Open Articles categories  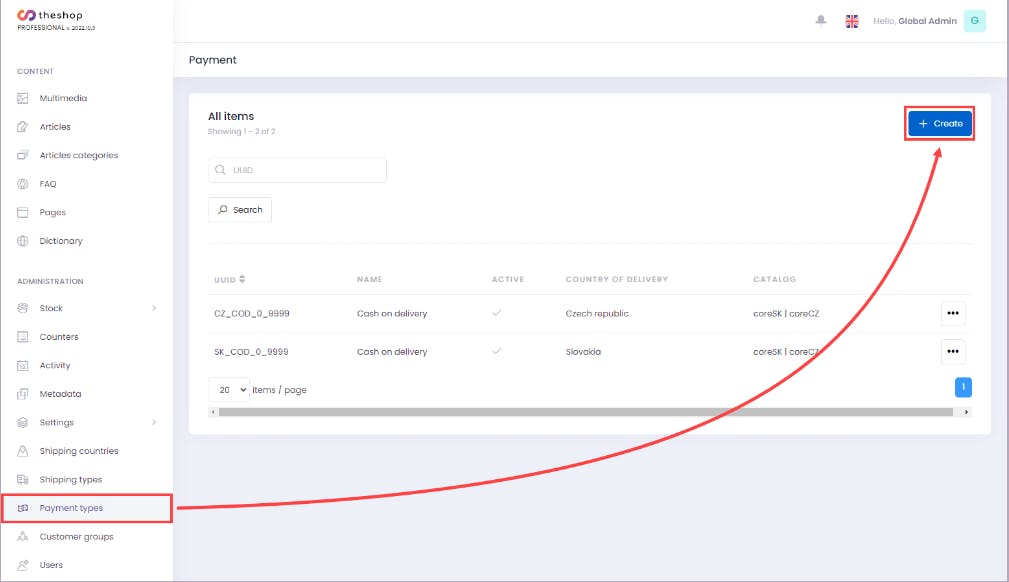tap(79, 155)
